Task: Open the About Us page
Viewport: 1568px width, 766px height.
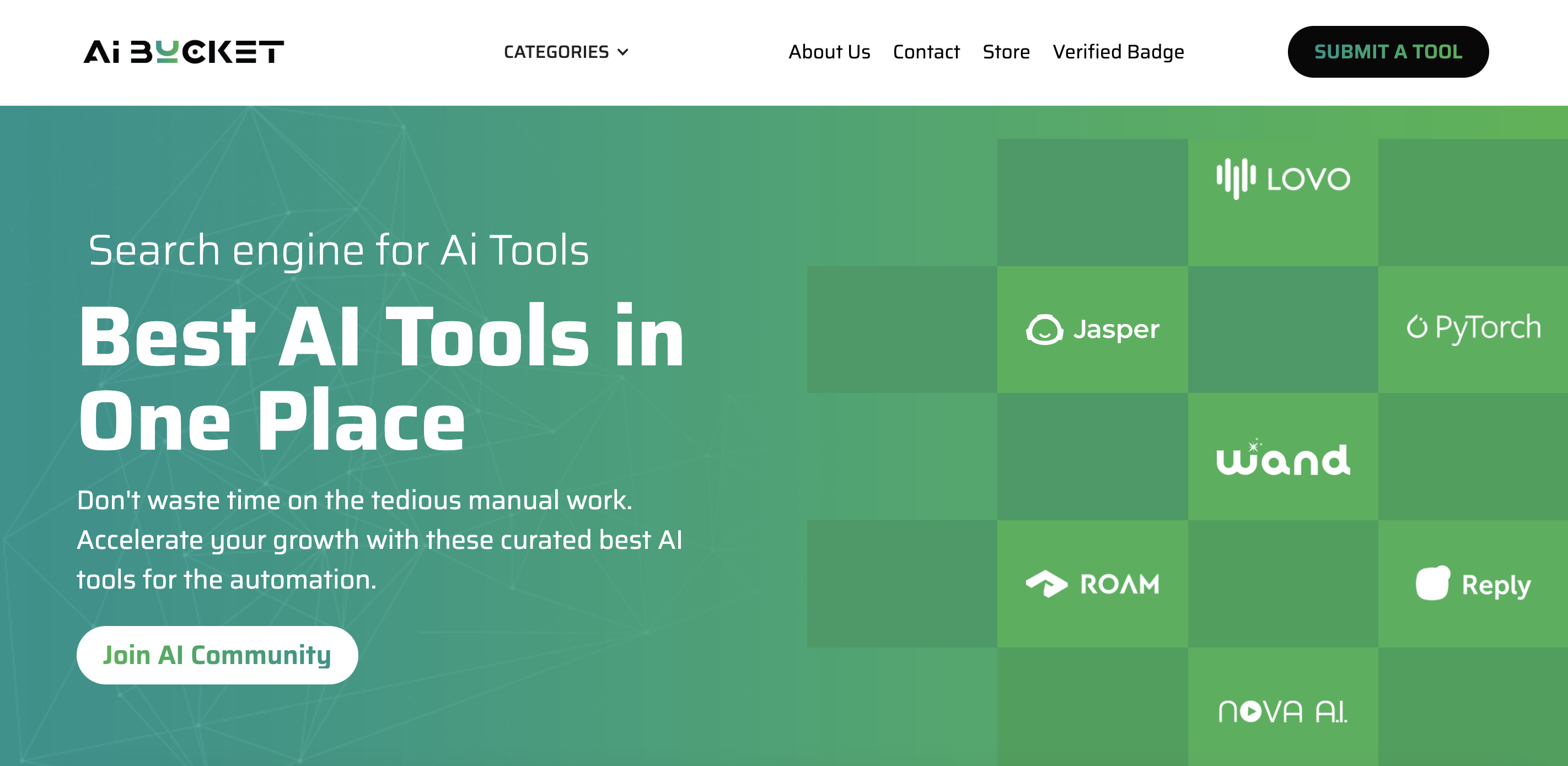Action: 829,52
